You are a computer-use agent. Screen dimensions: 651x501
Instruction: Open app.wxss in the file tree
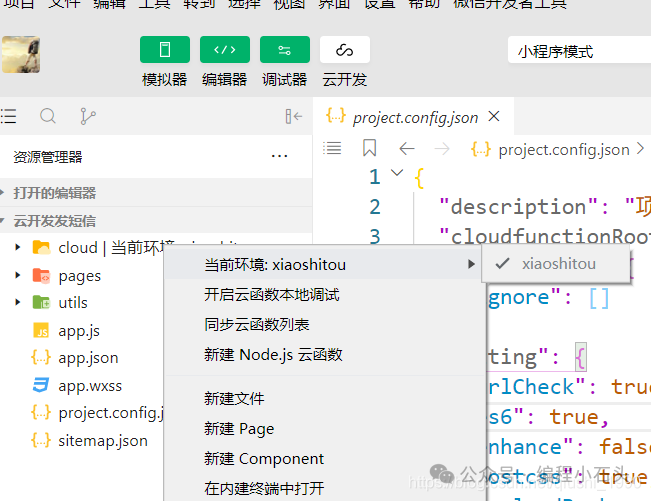pyautogui.click(x=90, y=386)
